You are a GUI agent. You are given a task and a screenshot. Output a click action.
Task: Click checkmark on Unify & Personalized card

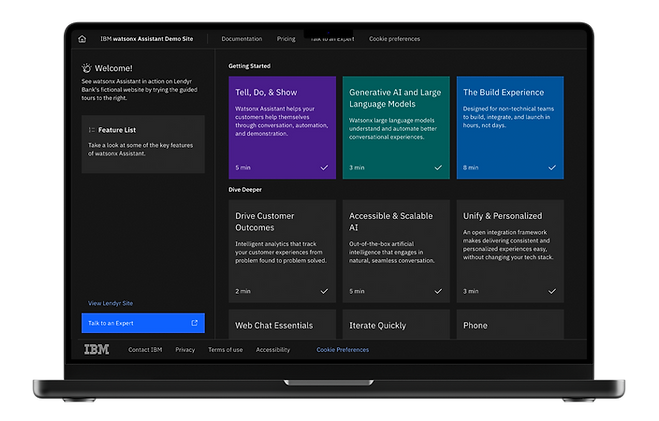pos(552,291)
